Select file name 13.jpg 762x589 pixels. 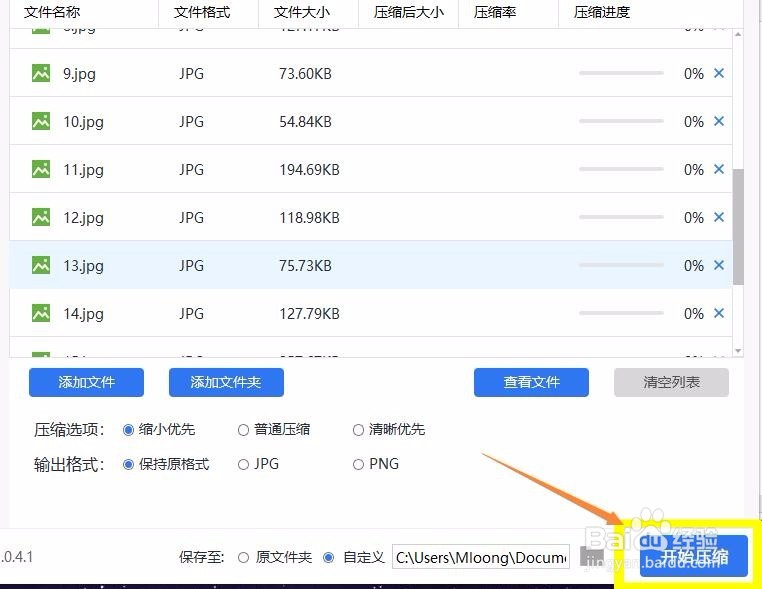[x=83, y=266]
